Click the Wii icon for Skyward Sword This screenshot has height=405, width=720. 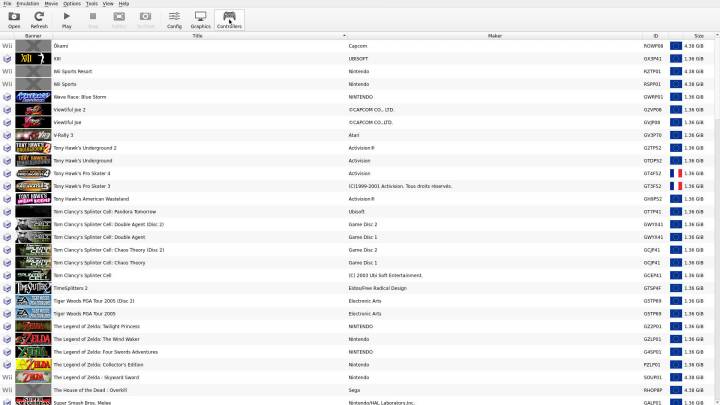point(7,377)
